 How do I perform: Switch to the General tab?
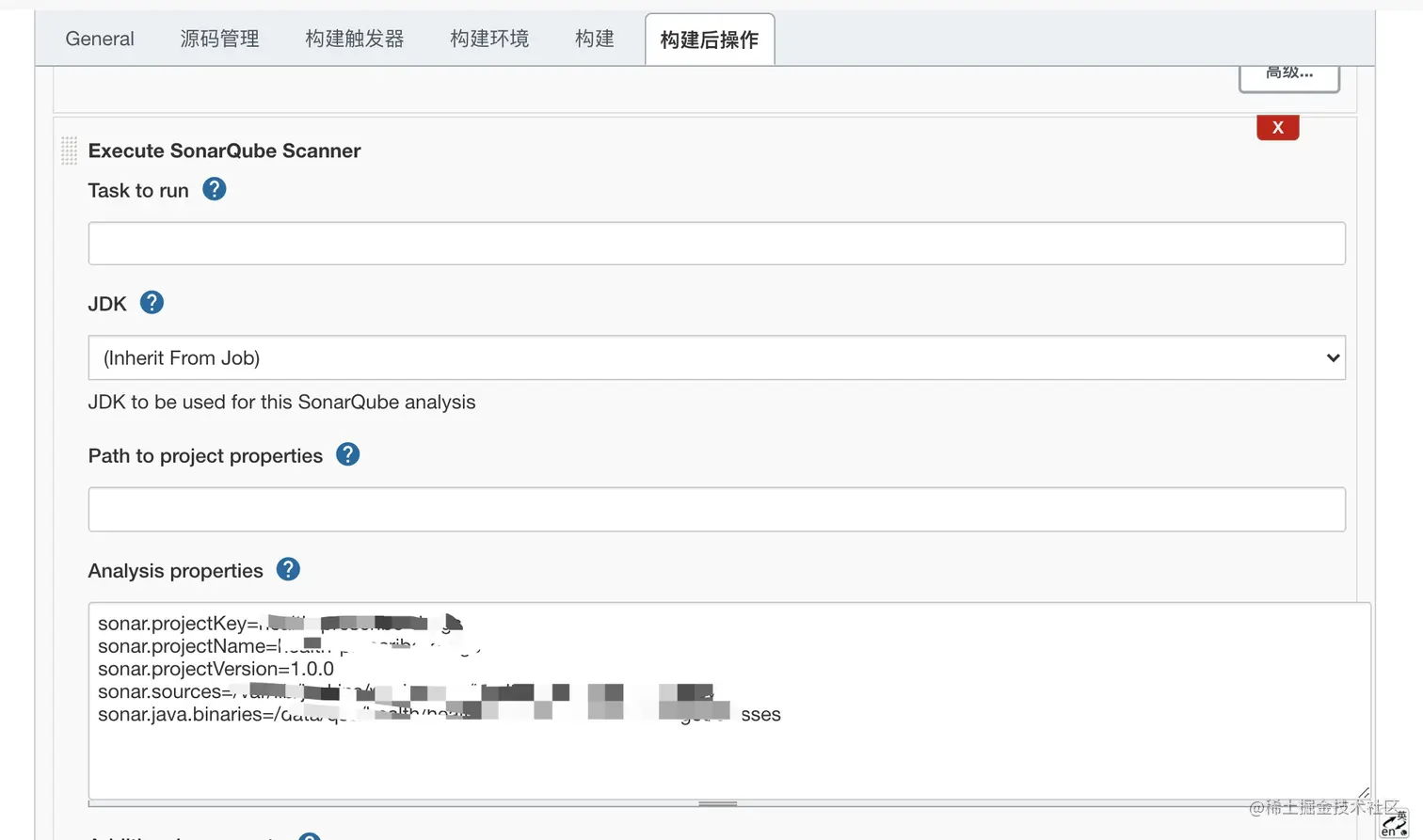tap(99, 39)
